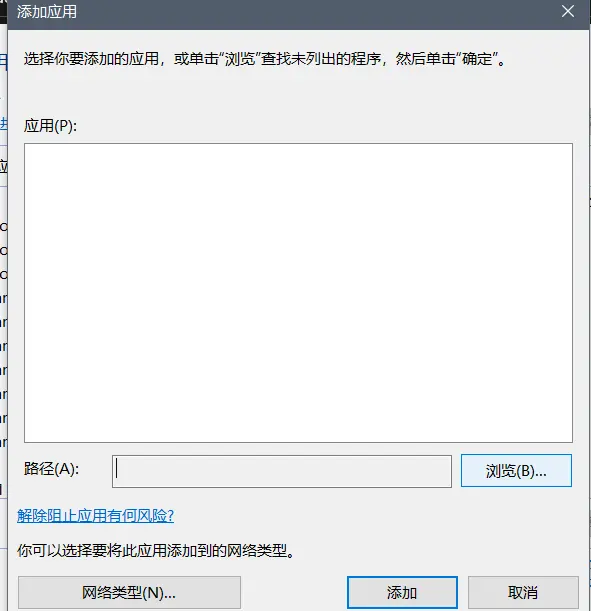Screen dimensions: 591x611
Task: Open the 解除阻止应用有何风险? link
Action: click(95, 516)
